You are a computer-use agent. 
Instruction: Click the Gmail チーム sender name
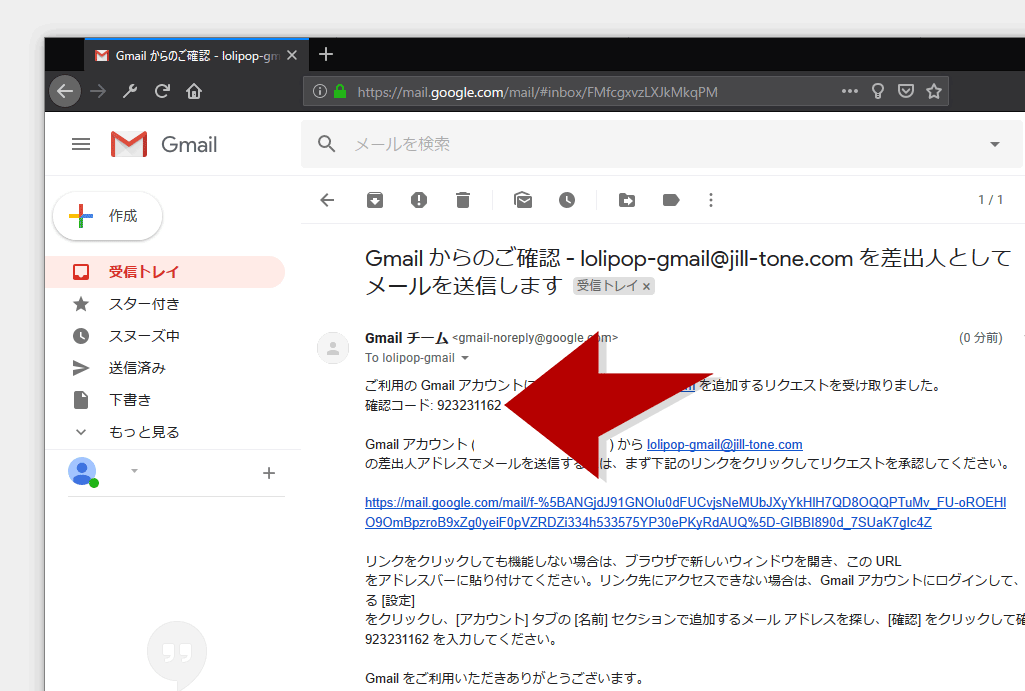[407, 338]
